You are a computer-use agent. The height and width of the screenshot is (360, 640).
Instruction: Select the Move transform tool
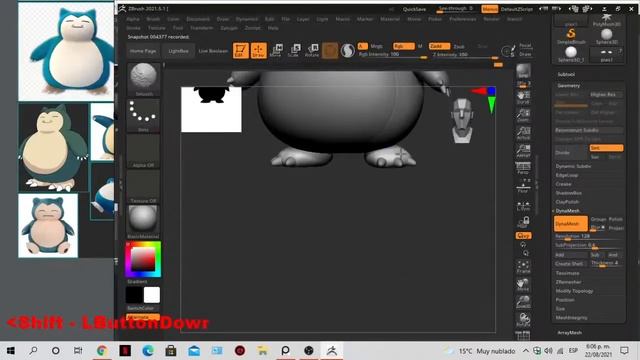pyautogui.click(x=276, y=51)
